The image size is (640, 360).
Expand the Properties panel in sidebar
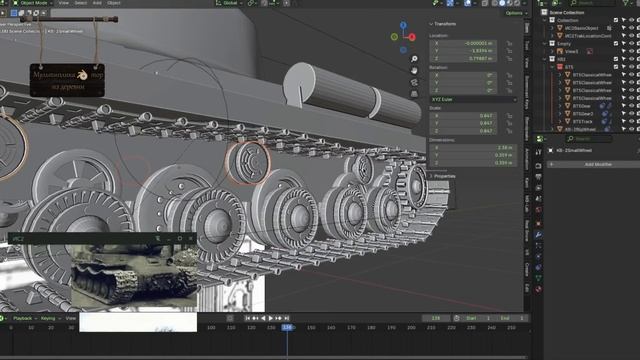pos(431,176)
